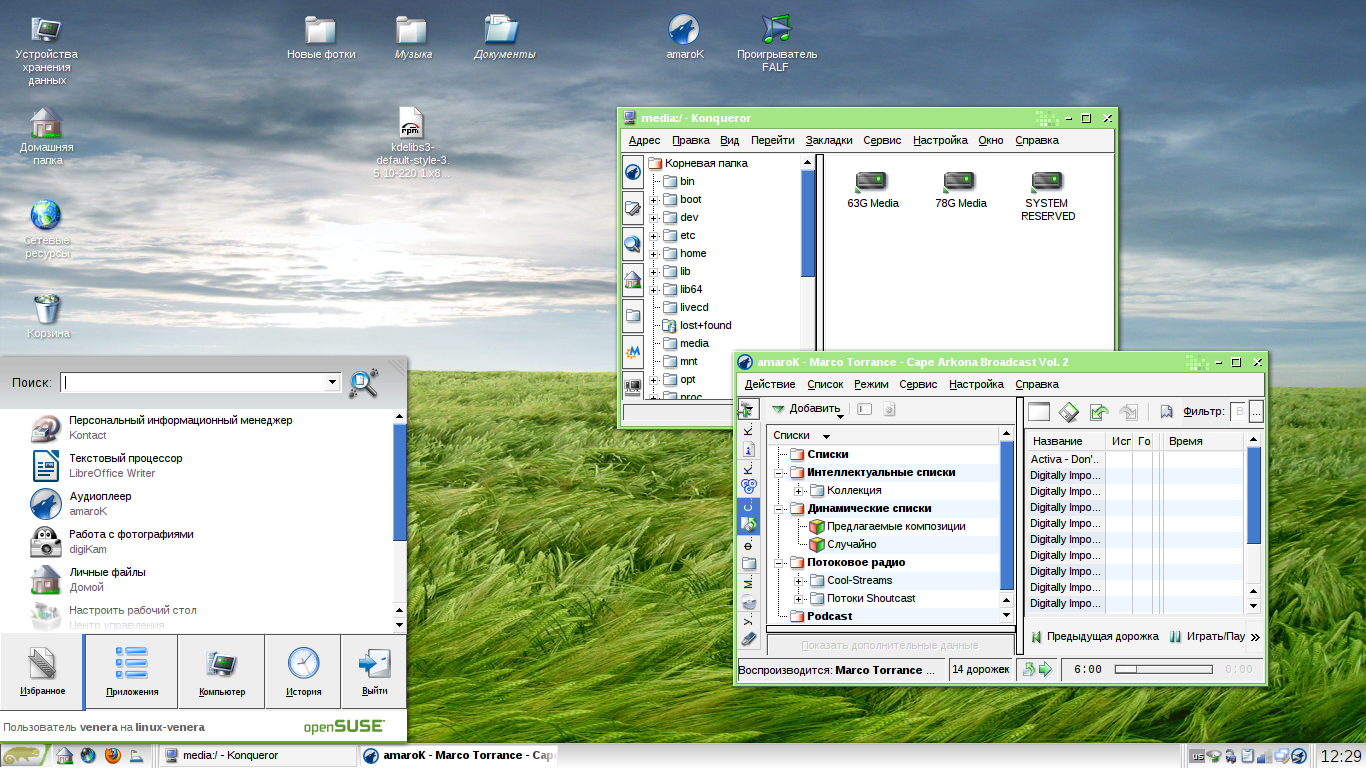This screenshot has width=1366, height=768.
Task: Select the kdelibs3 rpm file on the desktop
Action: [x=412, y=142]
